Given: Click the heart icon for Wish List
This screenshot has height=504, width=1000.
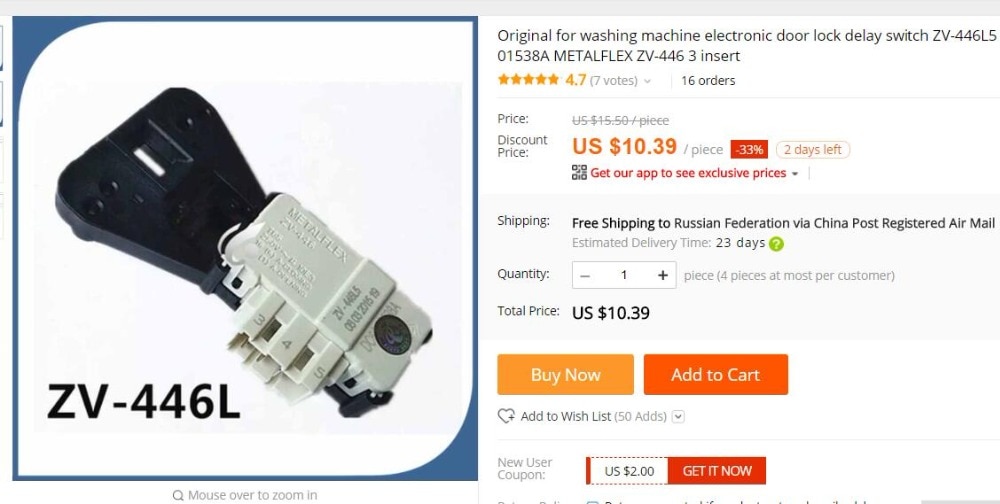Looking at the screenshot, I should click(x=506, y=417).
